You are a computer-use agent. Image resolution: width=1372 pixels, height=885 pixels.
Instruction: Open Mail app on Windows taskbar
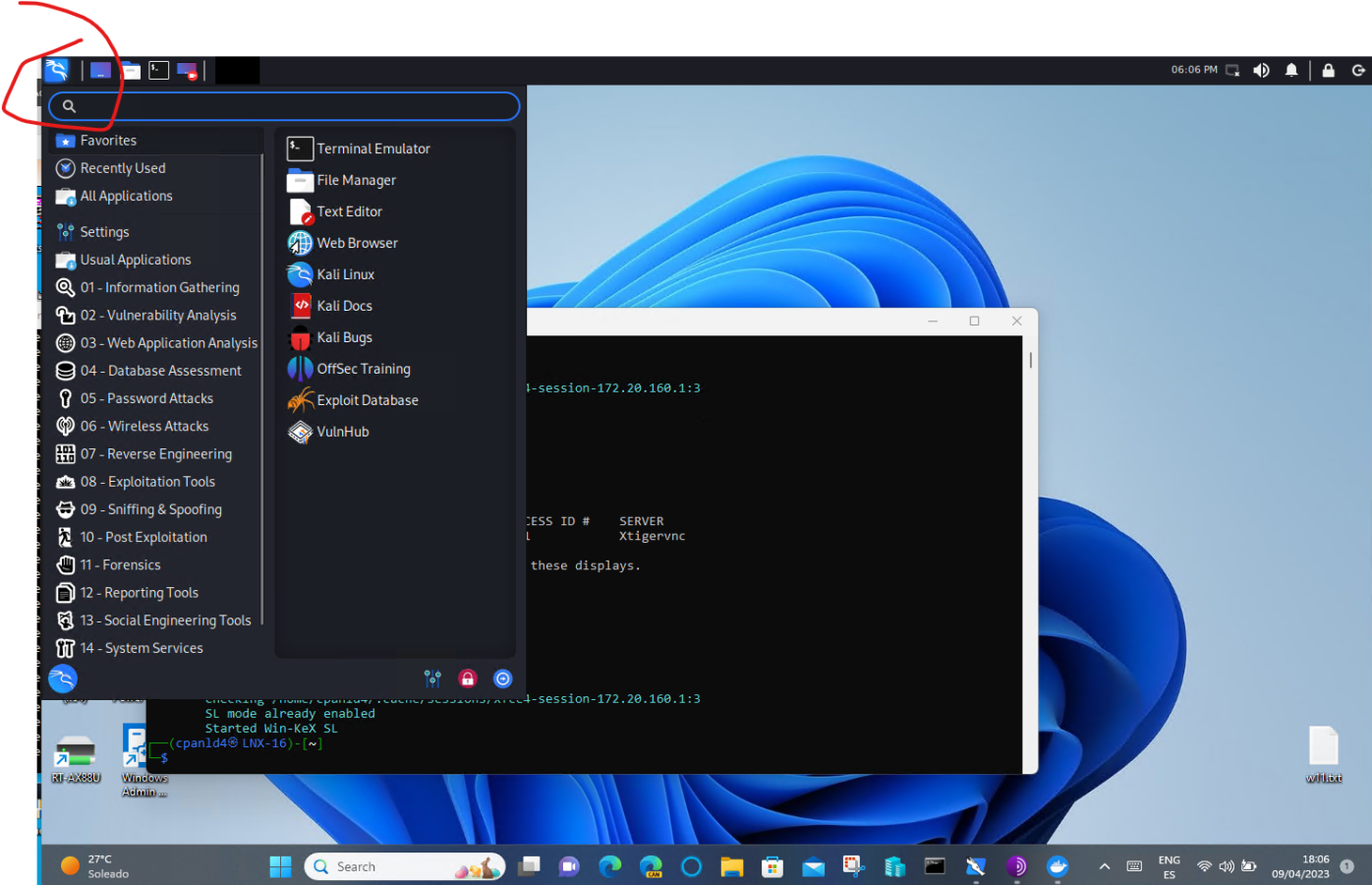[x=813, y=866]
